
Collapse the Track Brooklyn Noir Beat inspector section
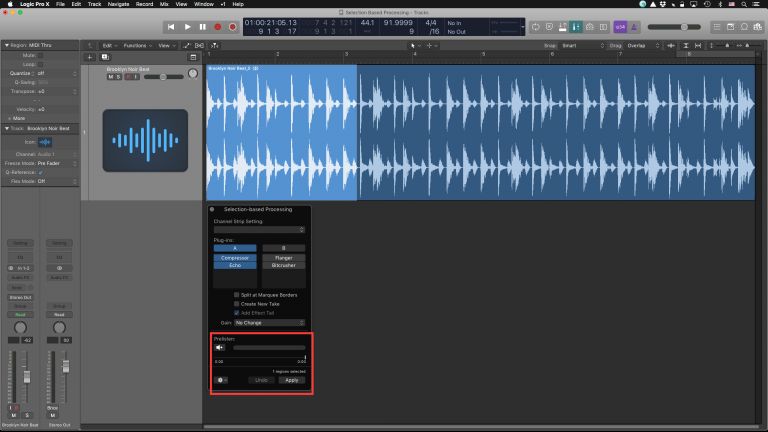7,128
